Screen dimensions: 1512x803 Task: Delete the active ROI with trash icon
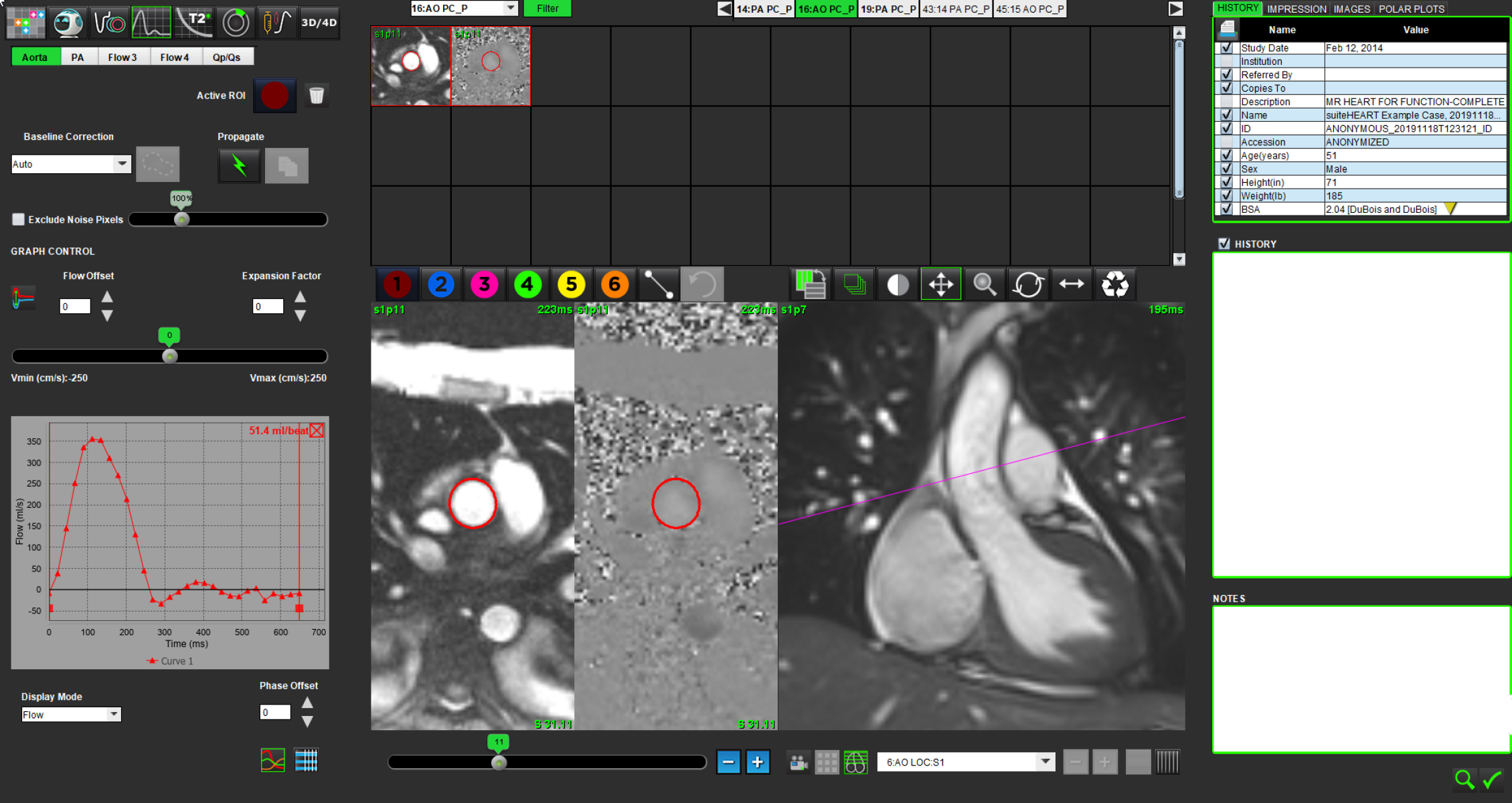point(317,96)
